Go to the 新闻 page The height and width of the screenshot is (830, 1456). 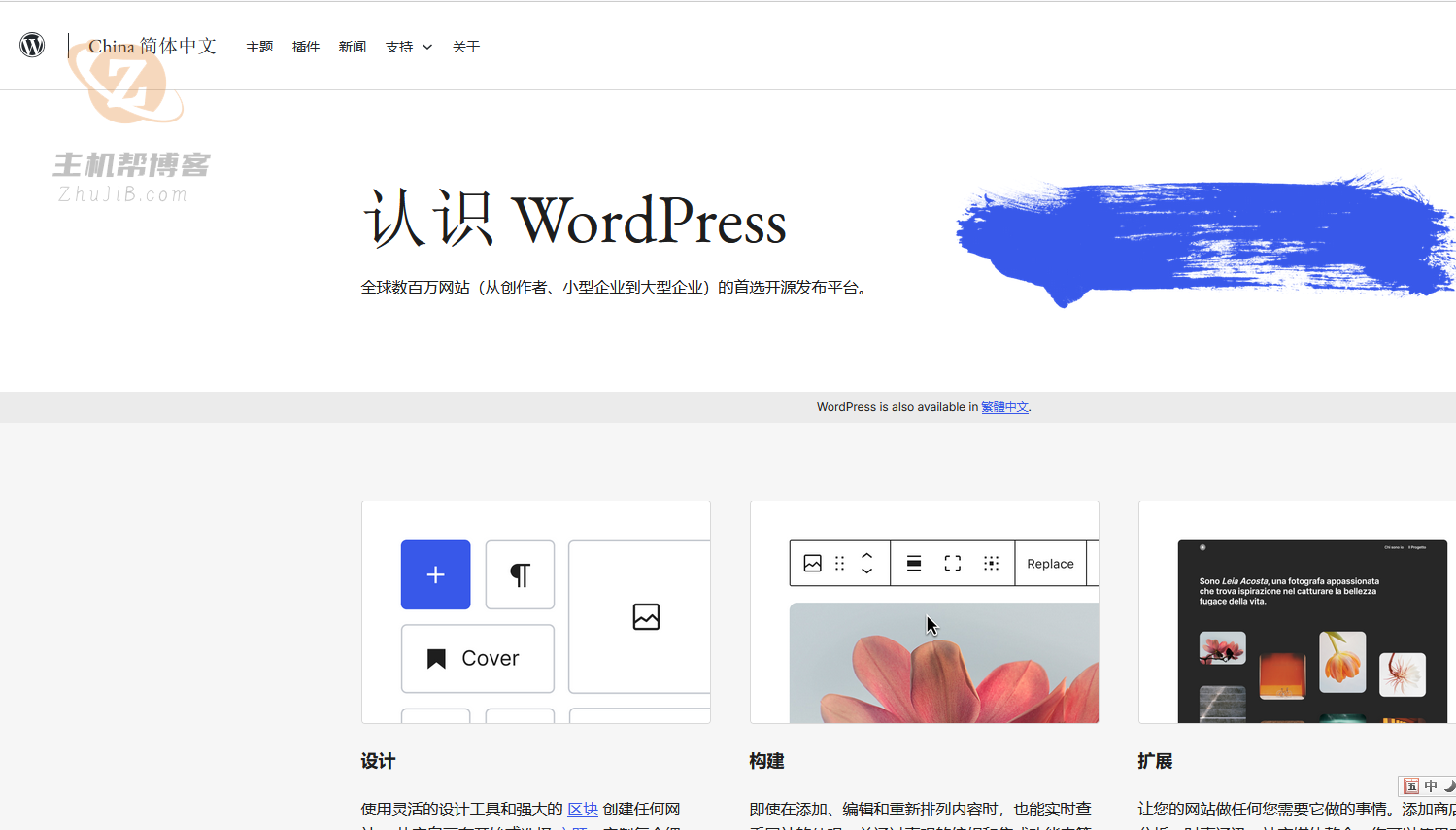point(353,47)
